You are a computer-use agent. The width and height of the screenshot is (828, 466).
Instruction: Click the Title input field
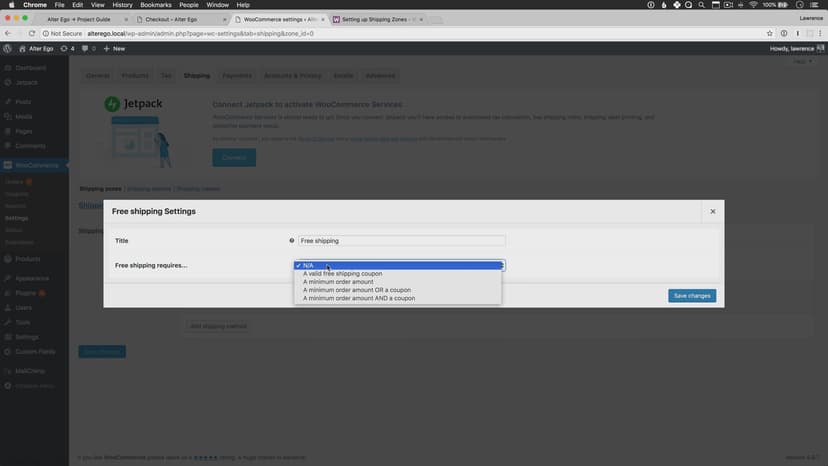pos(402,241)
